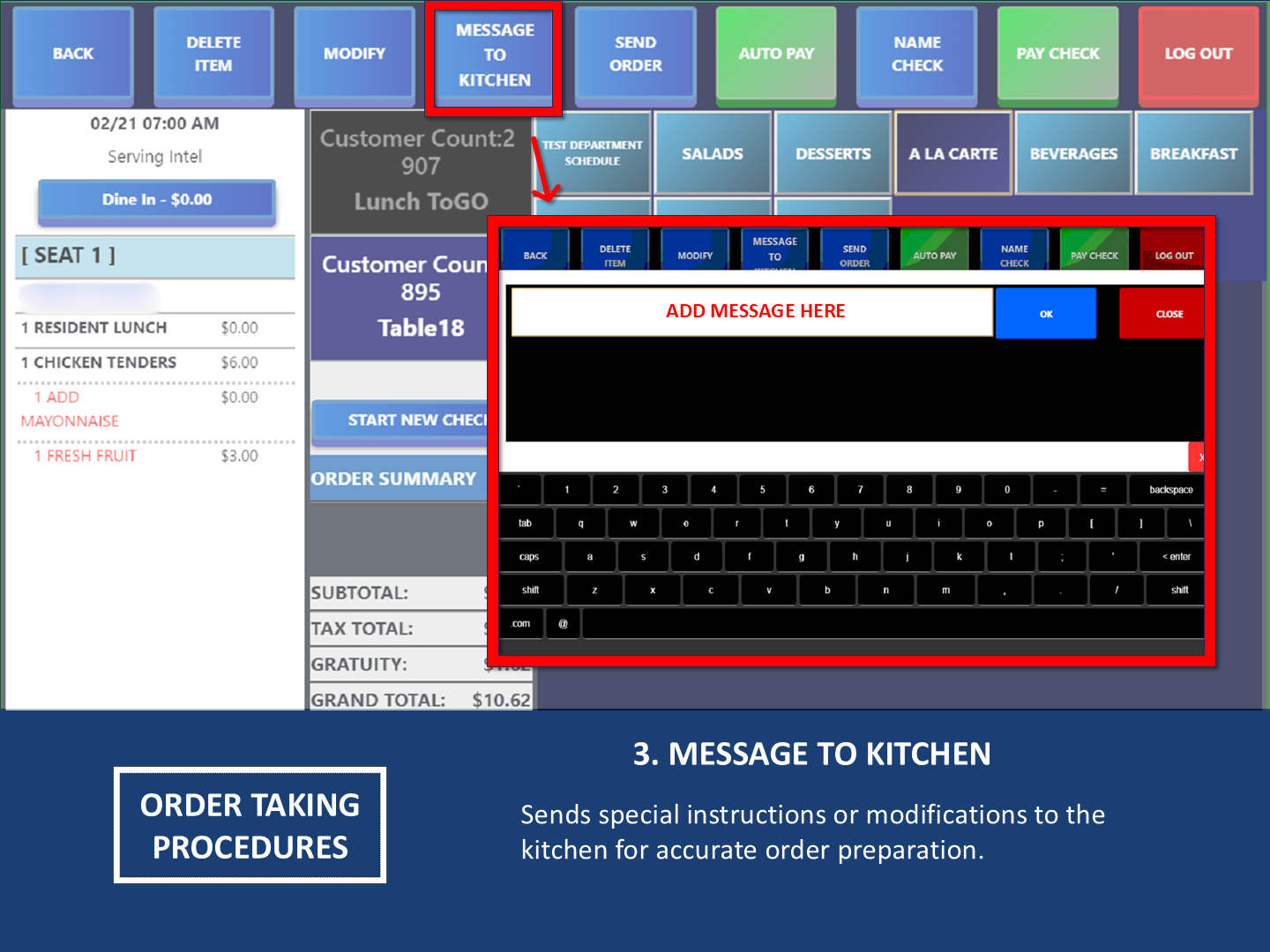Open the Salads menu category

coord(713,153)
